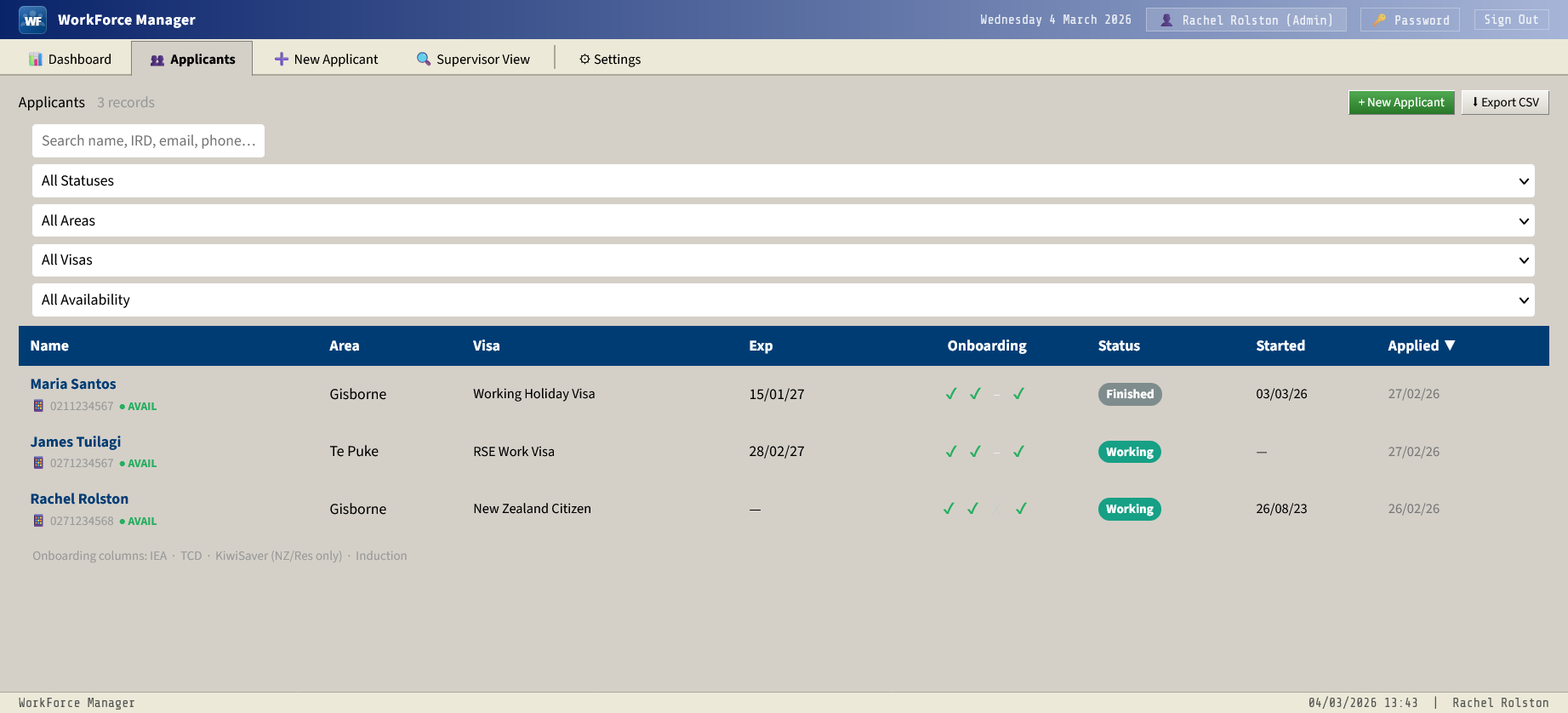Click James Tuilagi's Induction checkmark
Screen dimensions: 1568x713
point(1018,452)
